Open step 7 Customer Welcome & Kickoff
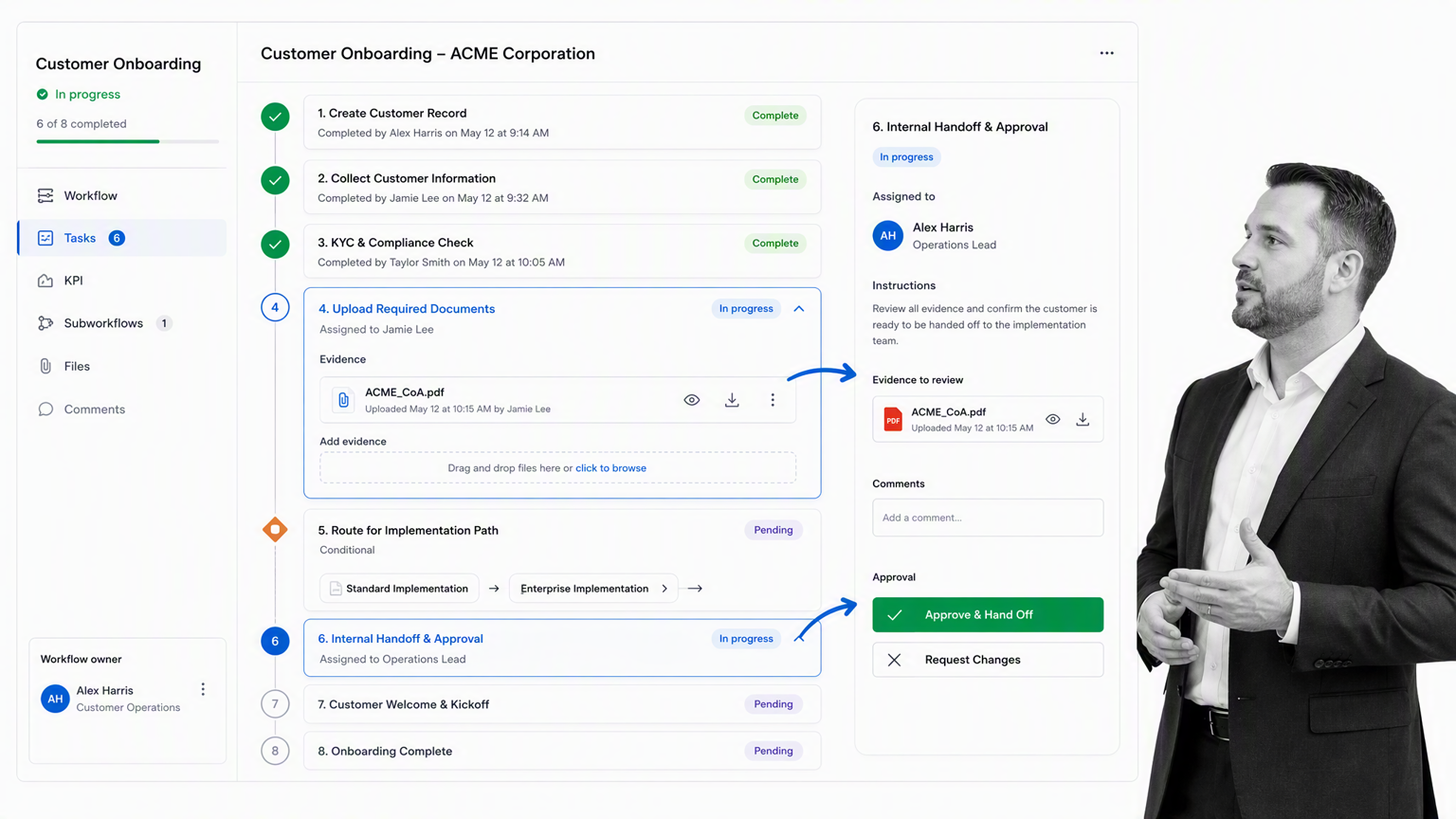Image resolution: width=1456 pixels, height=819 pixels. point(562,704)
